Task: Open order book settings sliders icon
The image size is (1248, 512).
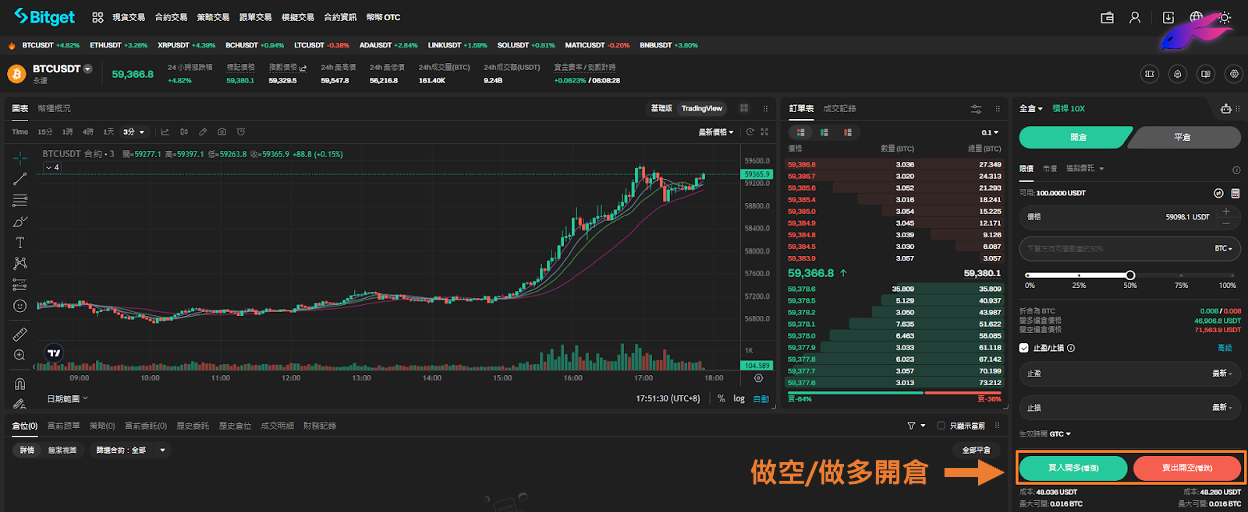Action: pyautogui.click(x=976, y=108)
